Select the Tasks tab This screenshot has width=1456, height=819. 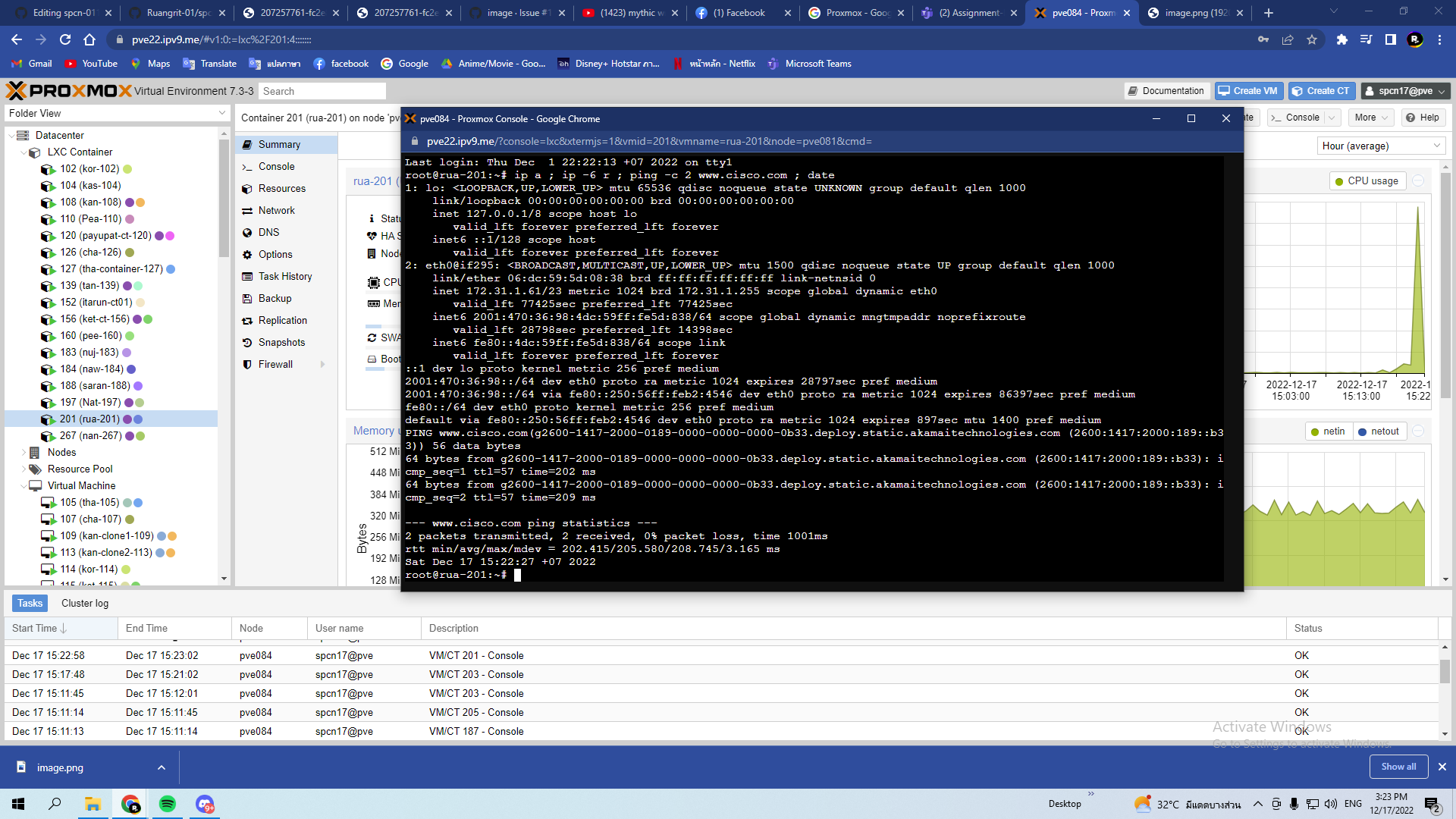coord(30,603)
